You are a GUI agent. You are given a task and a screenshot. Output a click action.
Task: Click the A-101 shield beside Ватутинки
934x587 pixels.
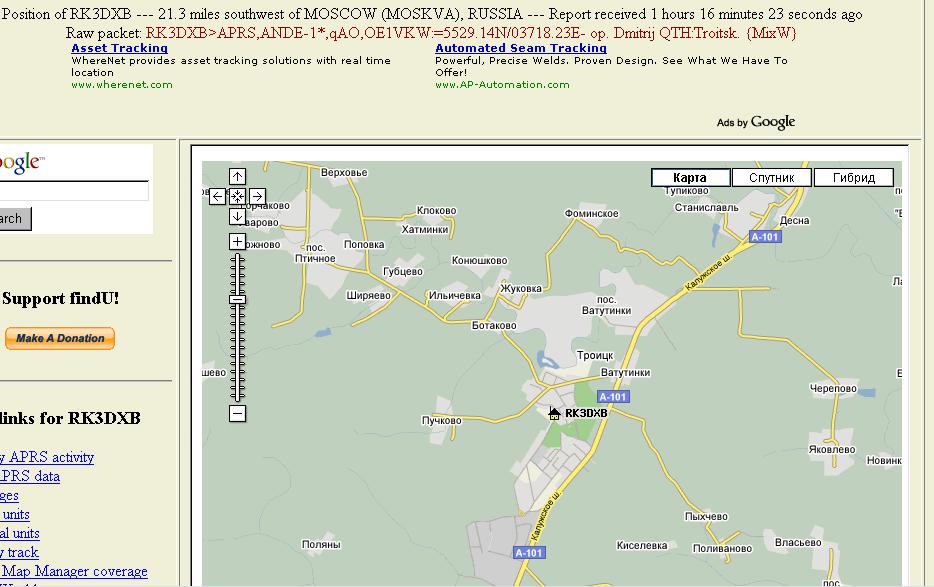tap(613, 397)
